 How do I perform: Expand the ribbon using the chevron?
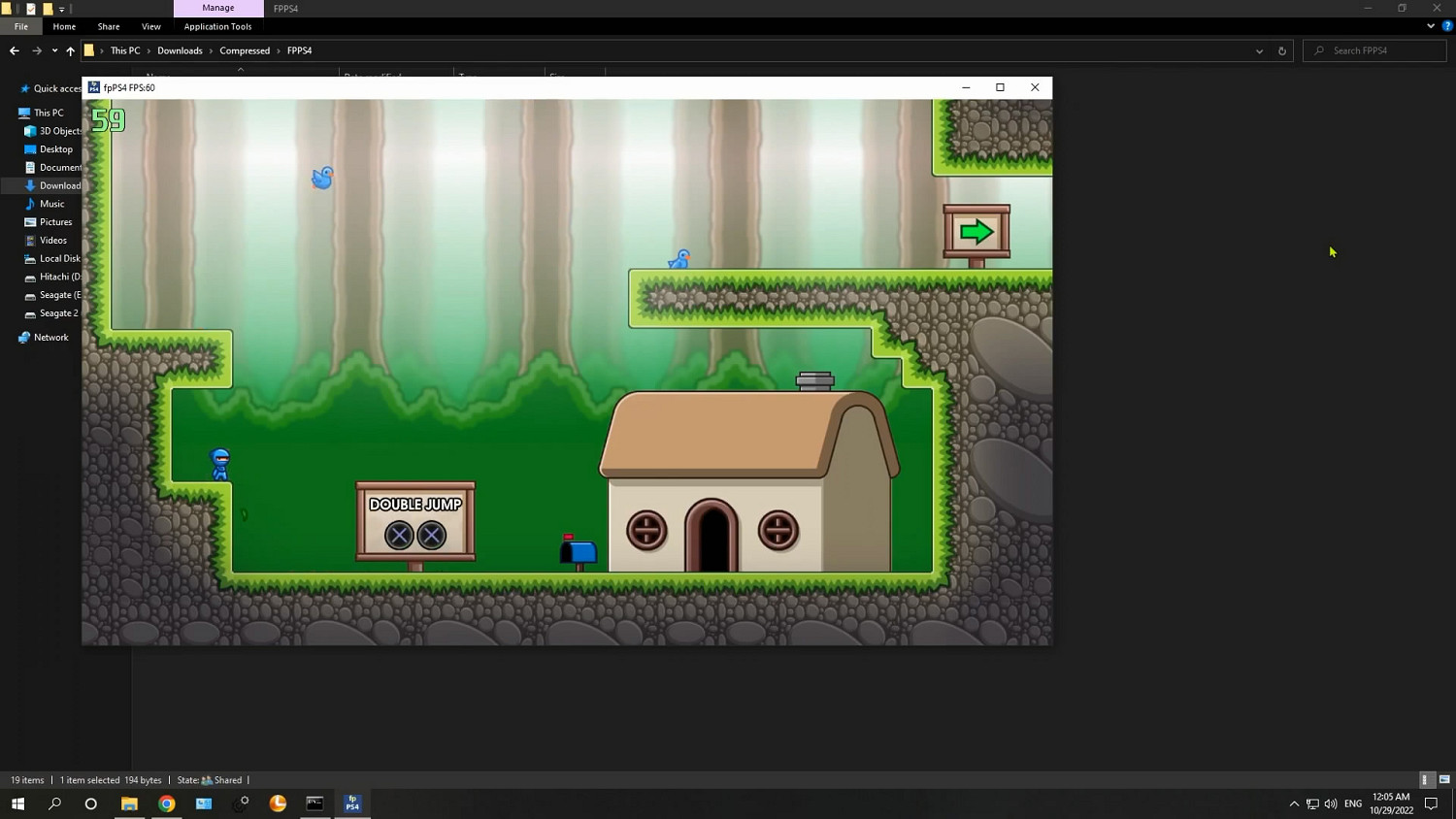coord(1431,26)
